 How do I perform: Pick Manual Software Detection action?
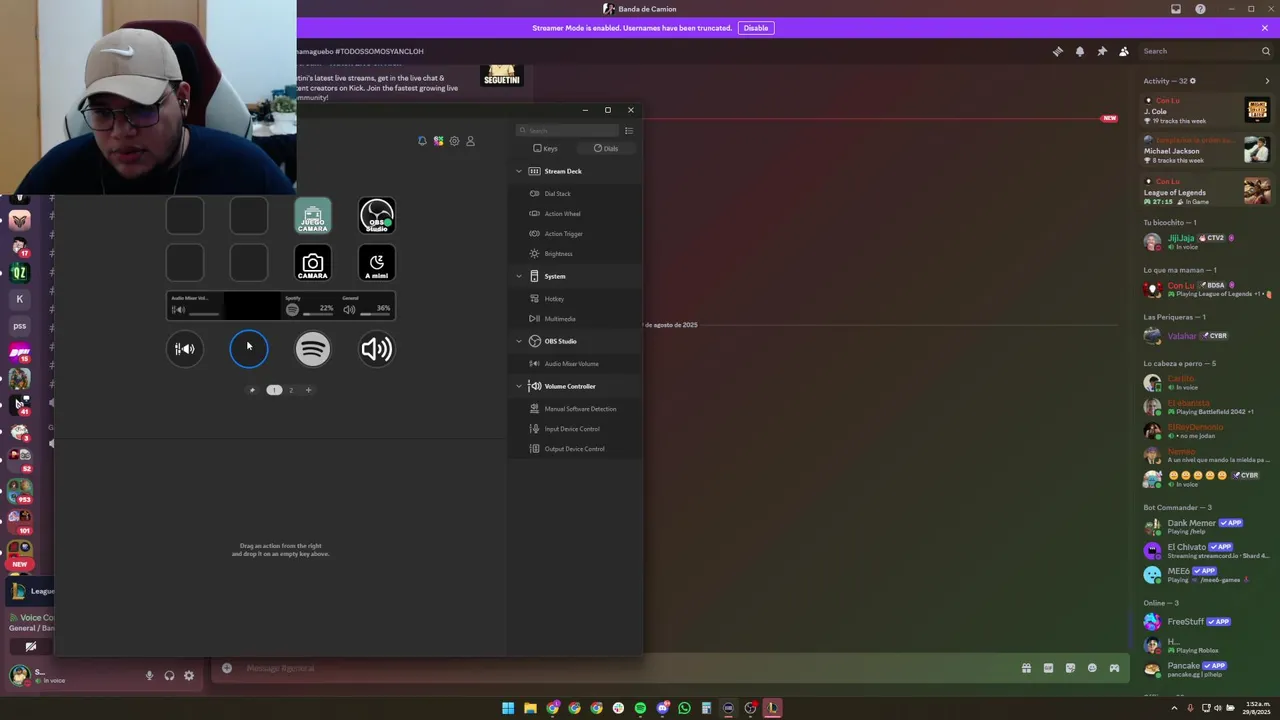(x=575, y=409)
